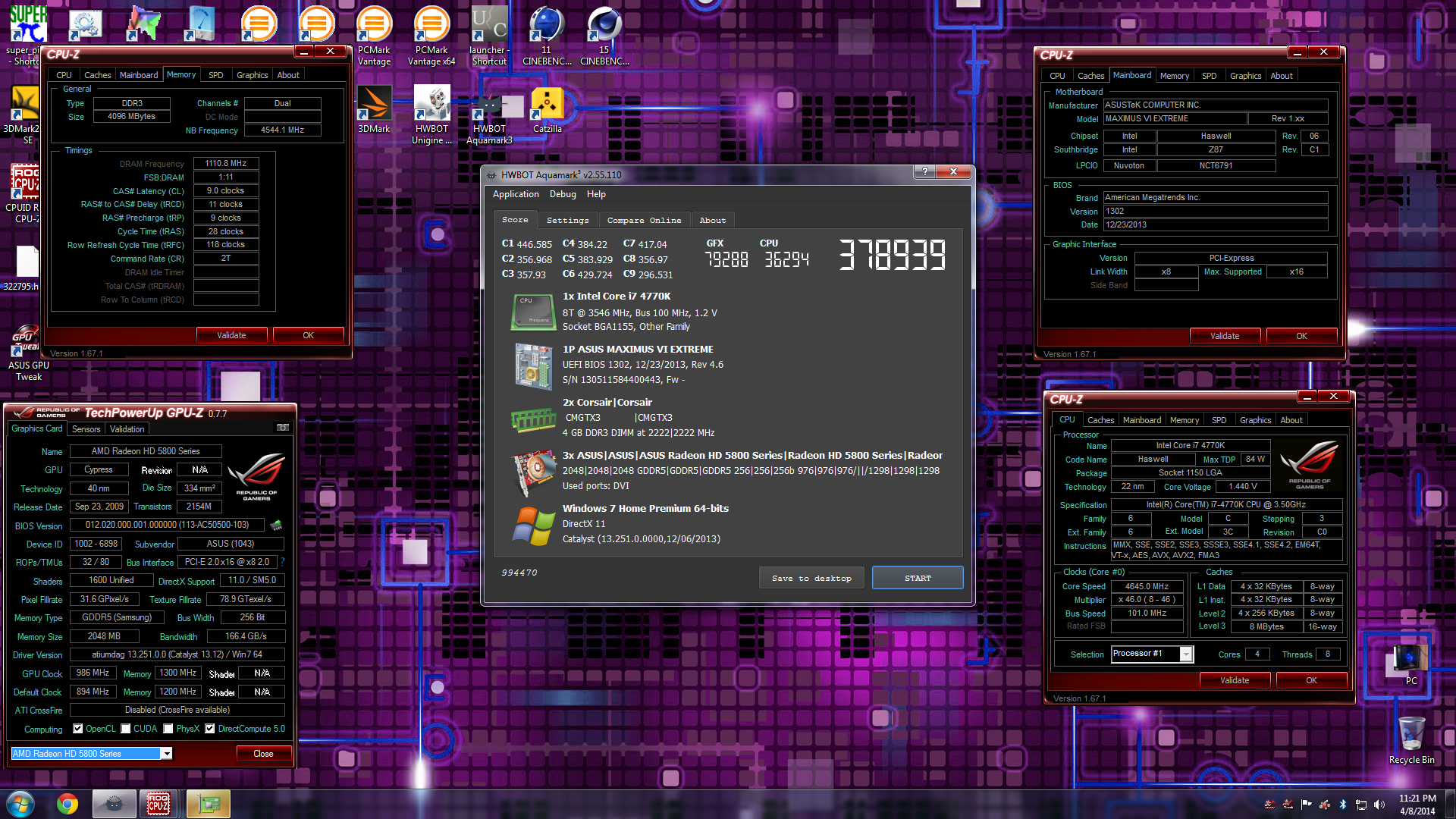Open Google Chrome from the taskbar

tap(67, 804)
